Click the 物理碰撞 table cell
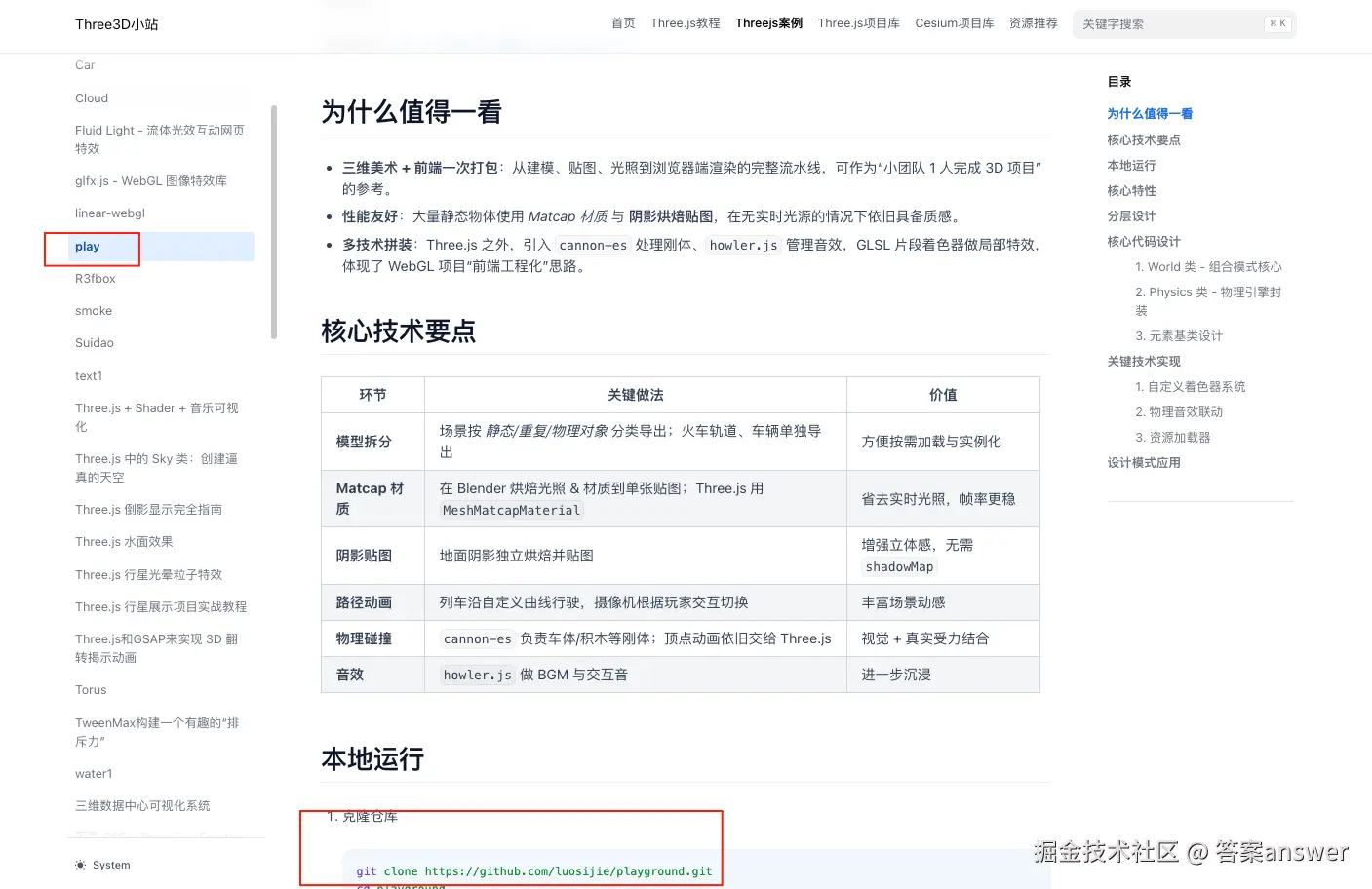The height and width of the screenshot is (889, 1372). (373, 638)
